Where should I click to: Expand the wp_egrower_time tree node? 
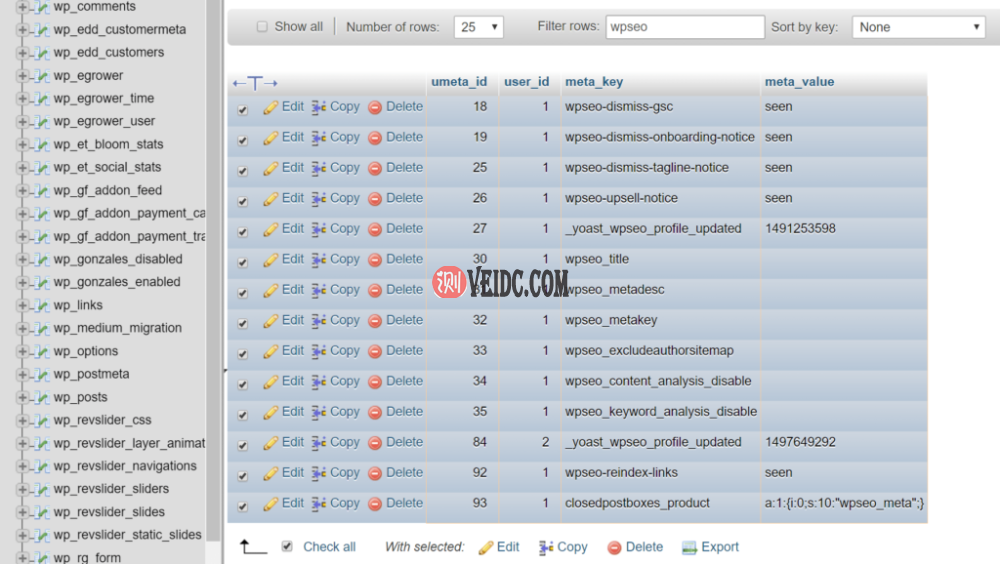[x=22, y=99]
